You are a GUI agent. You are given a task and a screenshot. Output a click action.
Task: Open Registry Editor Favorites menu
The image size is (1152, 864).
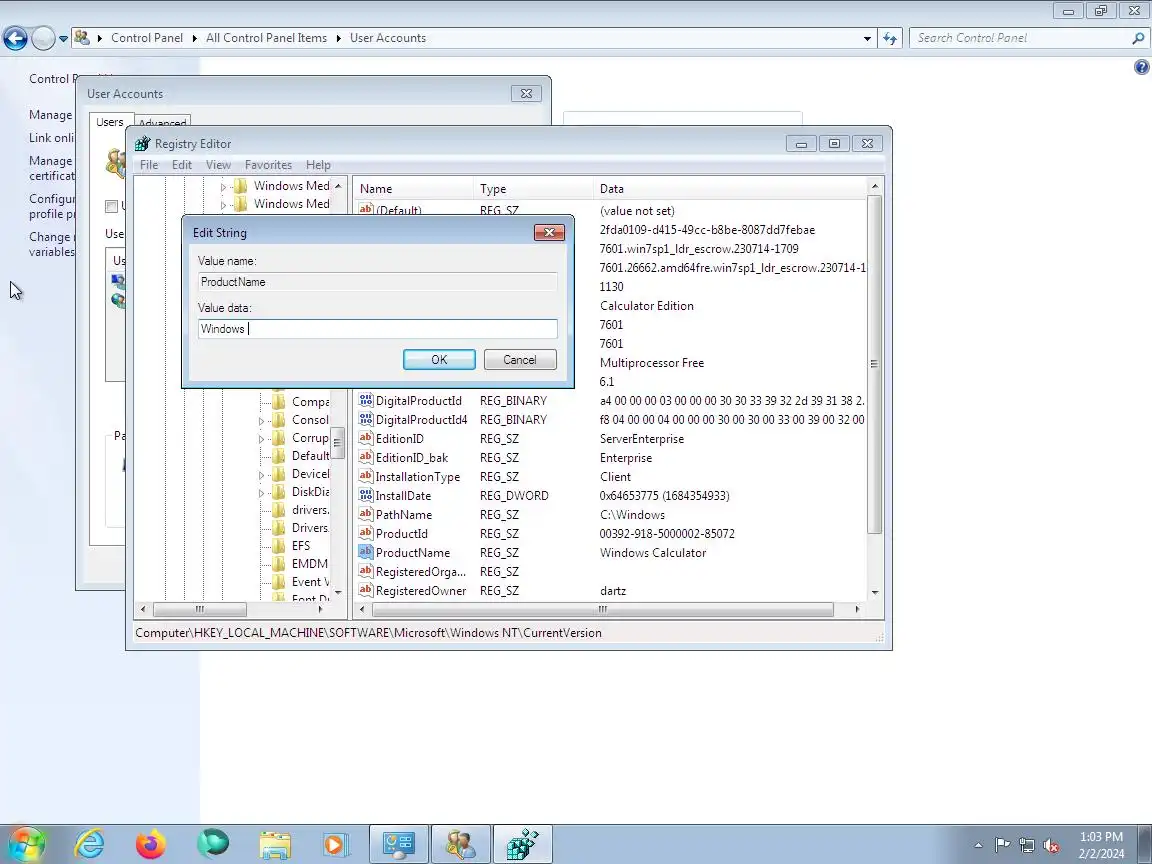click(x=268, y=165)
